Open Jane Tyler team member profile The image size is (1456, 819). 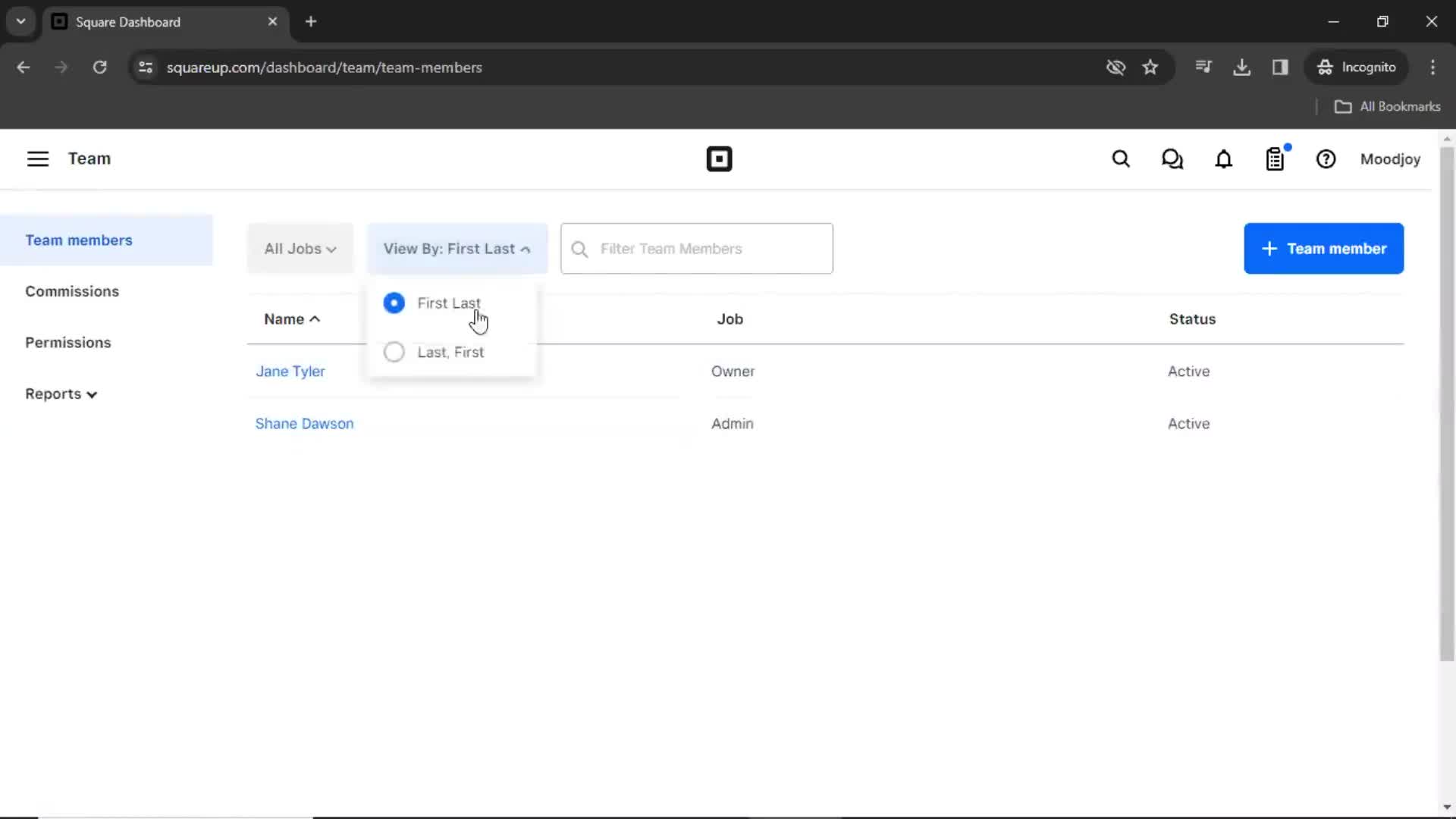coord(290,371)
